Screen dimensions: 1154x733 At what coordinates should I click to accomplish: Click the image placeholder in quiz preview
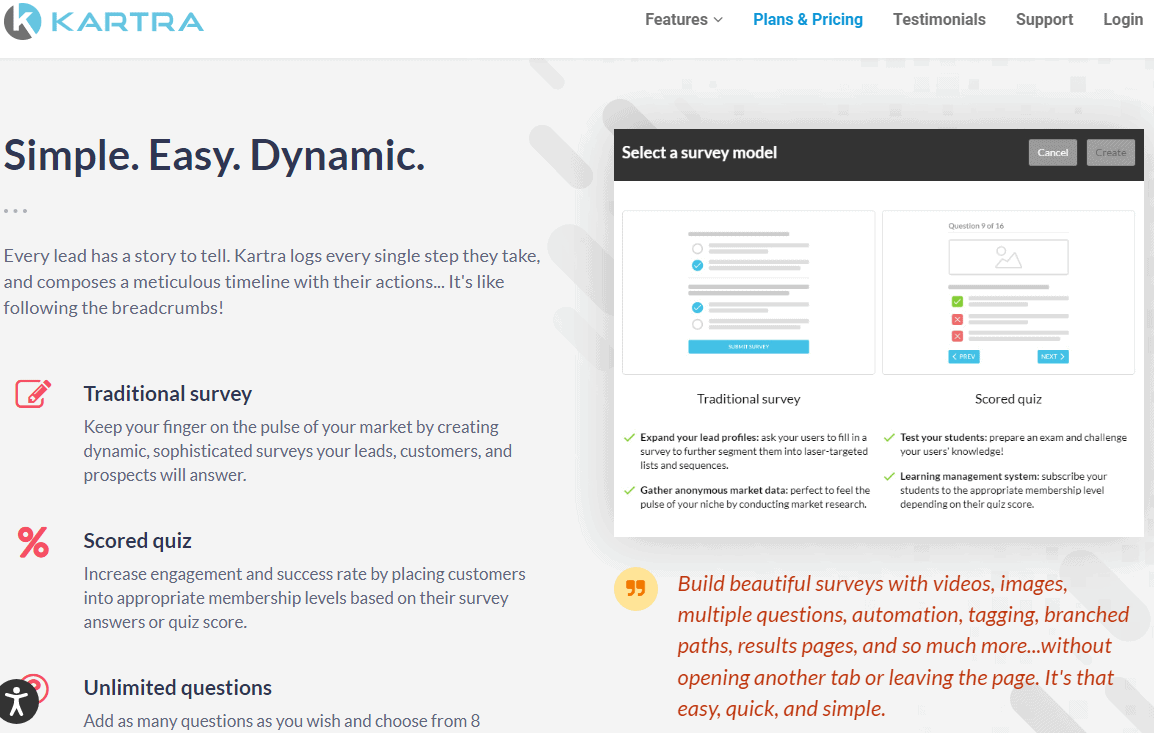click(x=1008, y=258)
